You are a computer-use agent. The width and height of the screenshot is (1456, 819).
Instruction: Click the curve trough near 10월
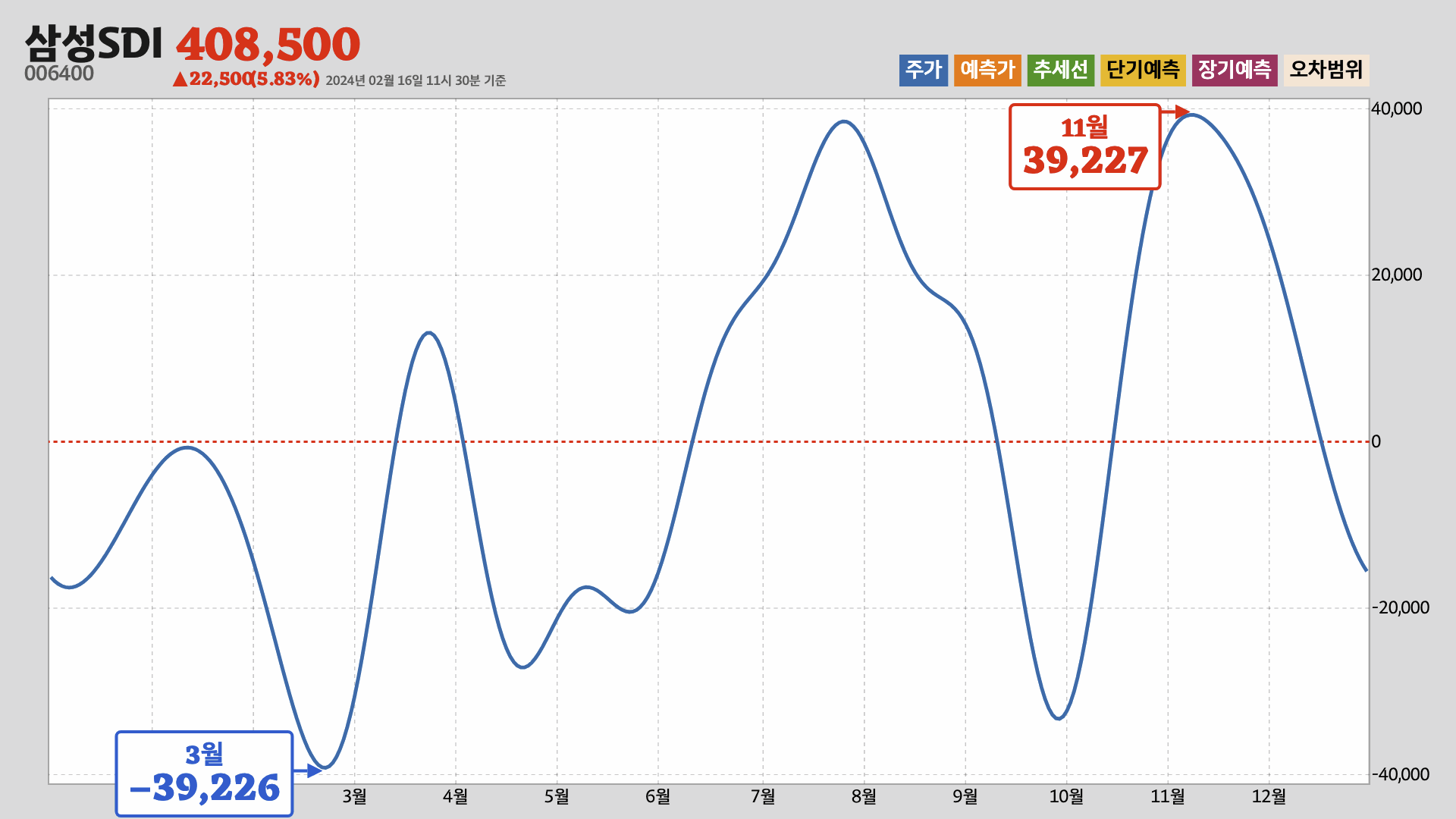tap(1059, 718)
